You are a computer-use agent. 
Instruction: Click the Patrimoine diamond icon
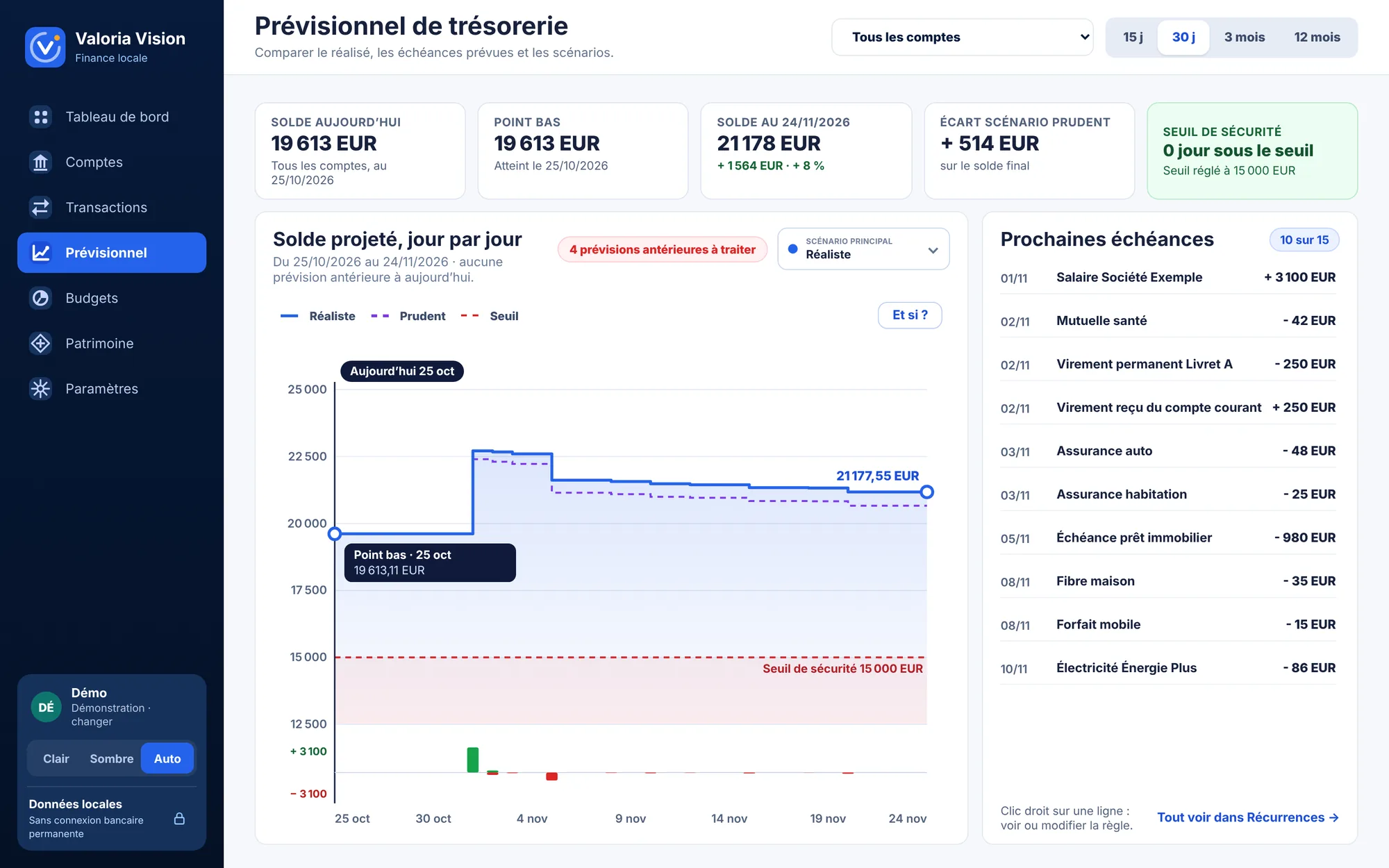pyautogui.click(x=41, y=343)
